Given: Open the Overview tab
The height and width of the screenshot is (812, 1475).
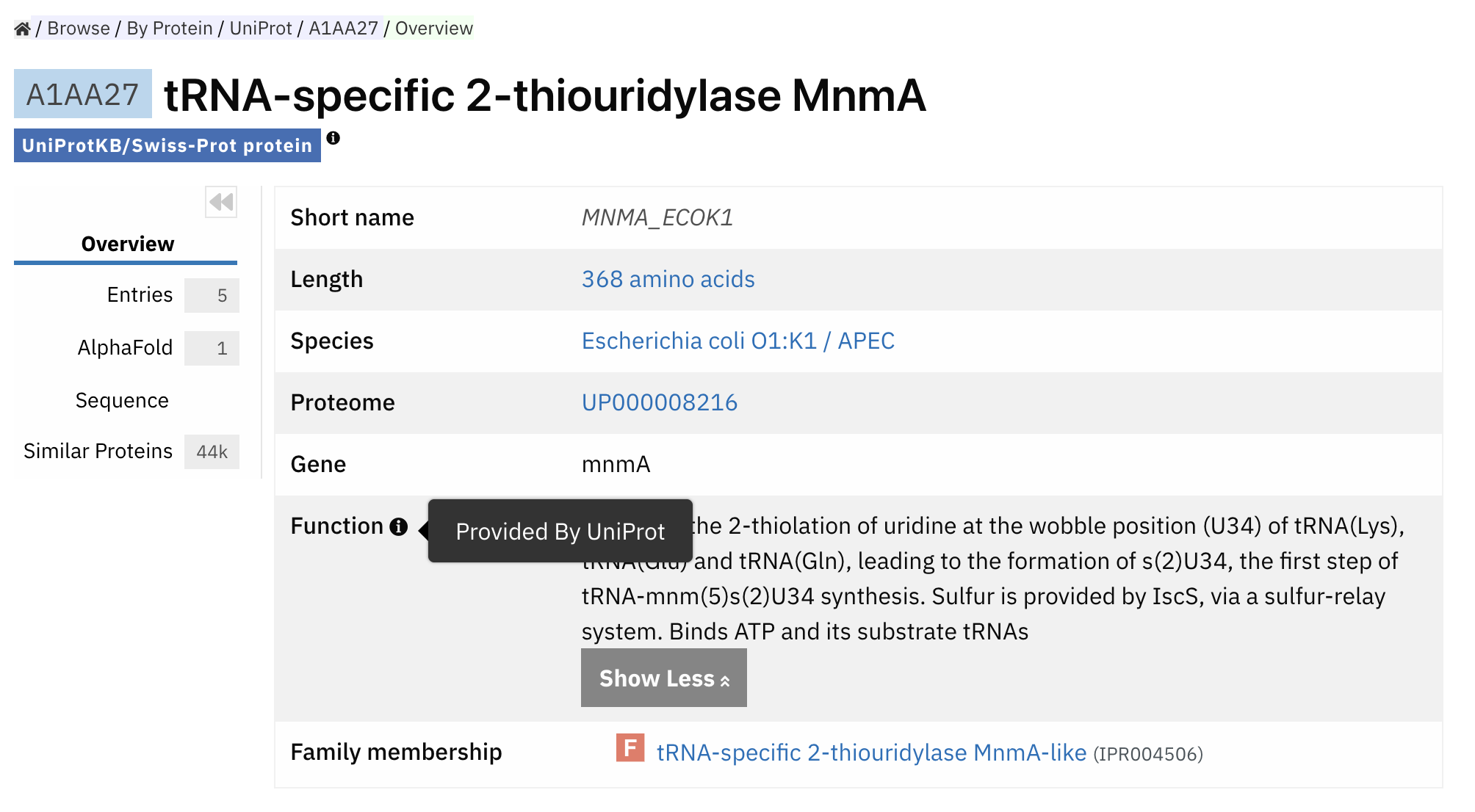Looking at the screenshot, I should 127,244.
